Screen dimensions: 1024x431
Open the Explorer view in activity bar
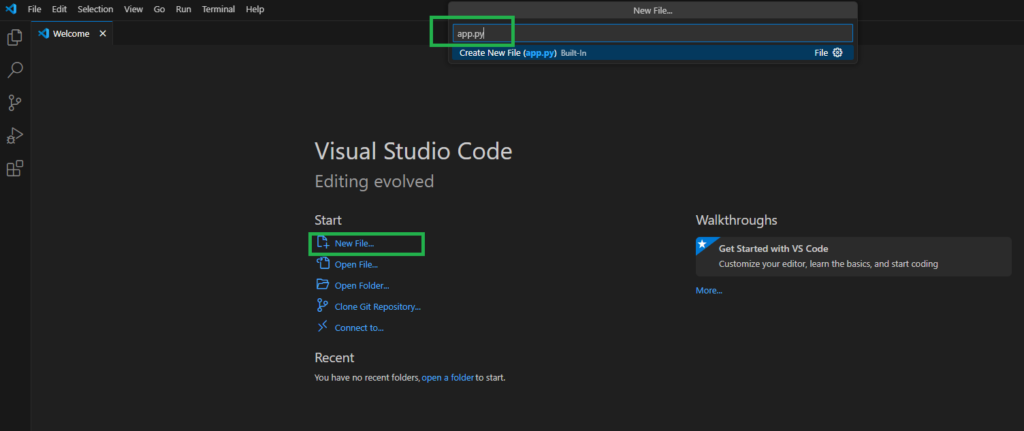[x=15, y=38]
